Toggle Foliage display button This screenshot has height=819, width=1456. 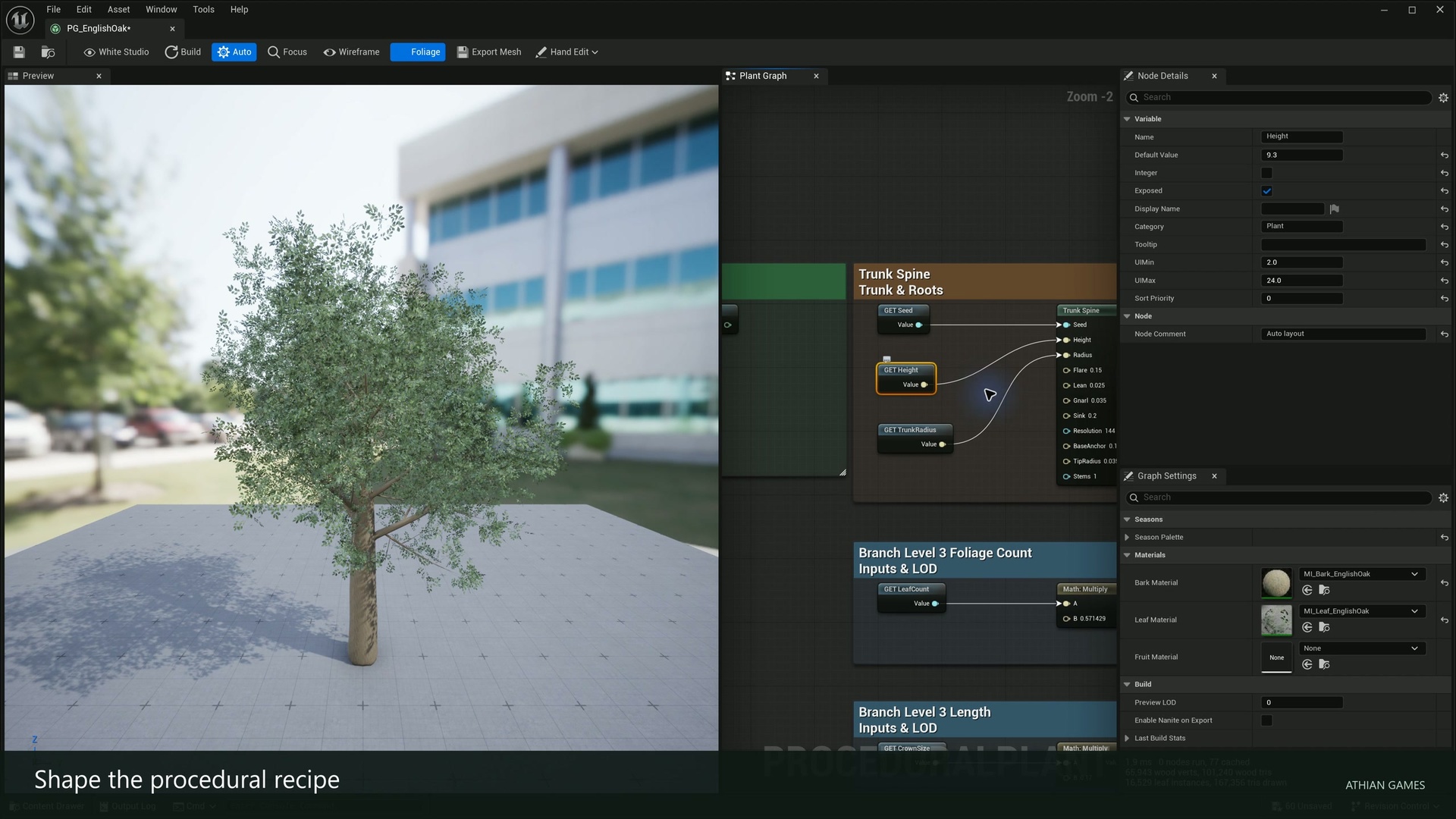pos(418,52)
